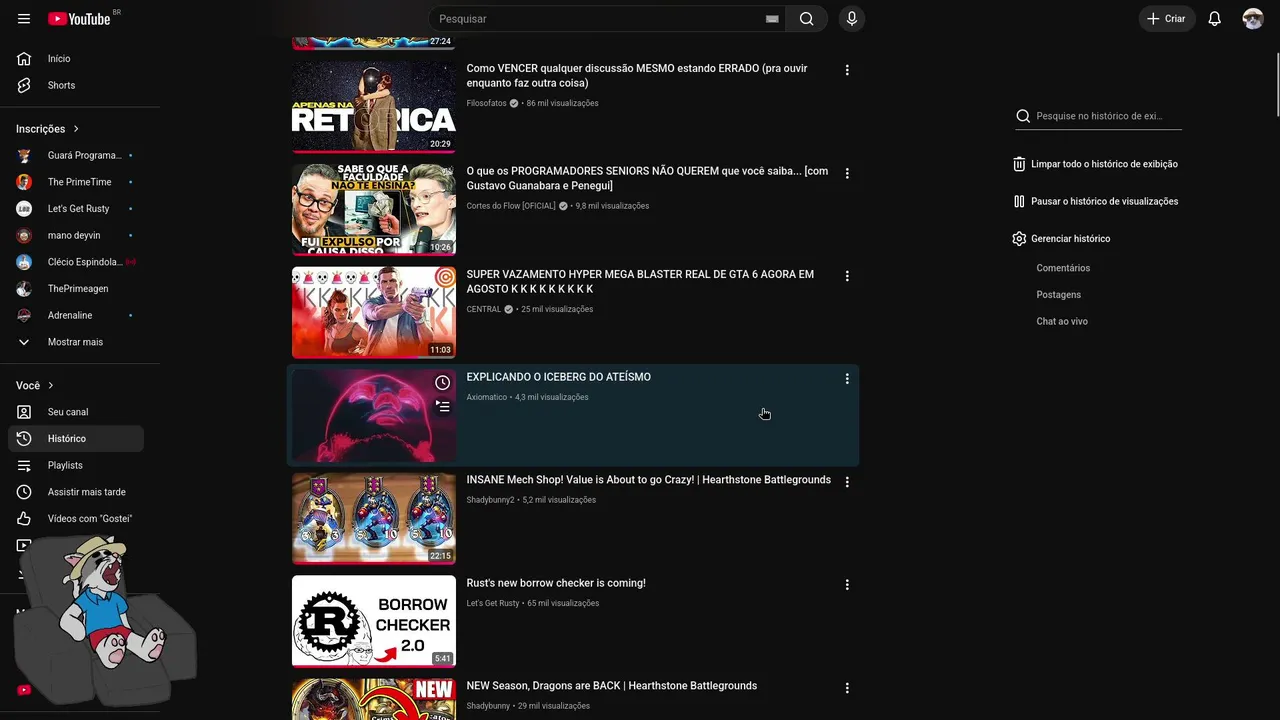Play the Iceberg do Ateísmo thumbnail
1280x720 pixels.
click(374, 416)
